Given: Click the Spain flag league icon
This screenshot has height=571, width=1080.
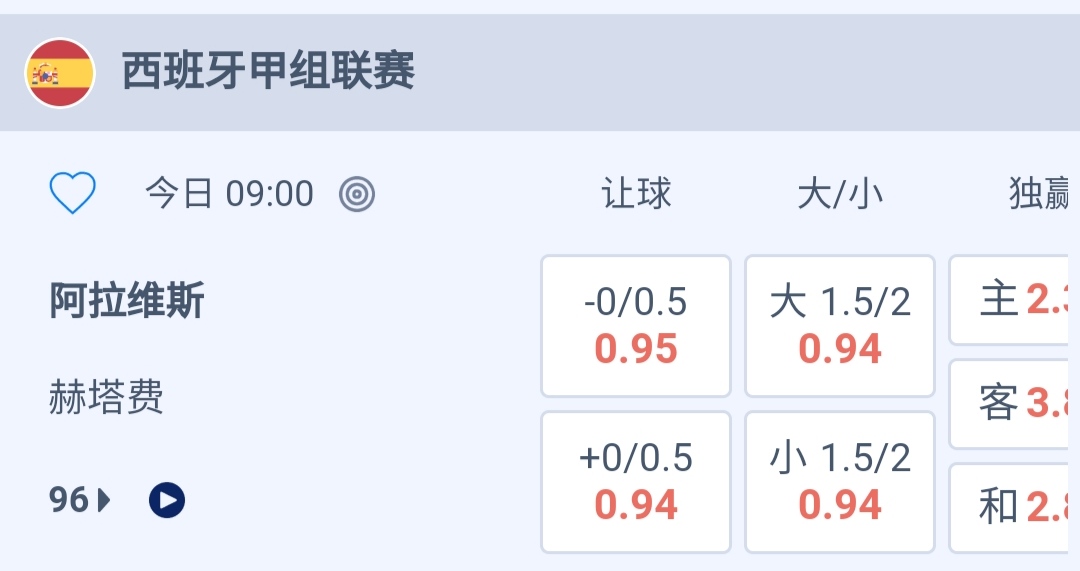Looking at the screenshot, I should tap(60, 73).
